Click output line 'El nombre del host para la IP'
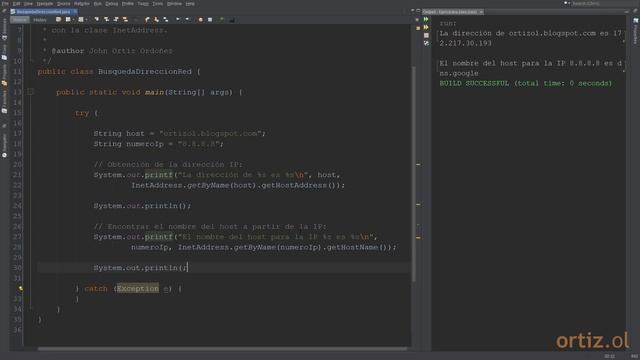Screen dimensions: 640x360 click(x=531, y=63)
